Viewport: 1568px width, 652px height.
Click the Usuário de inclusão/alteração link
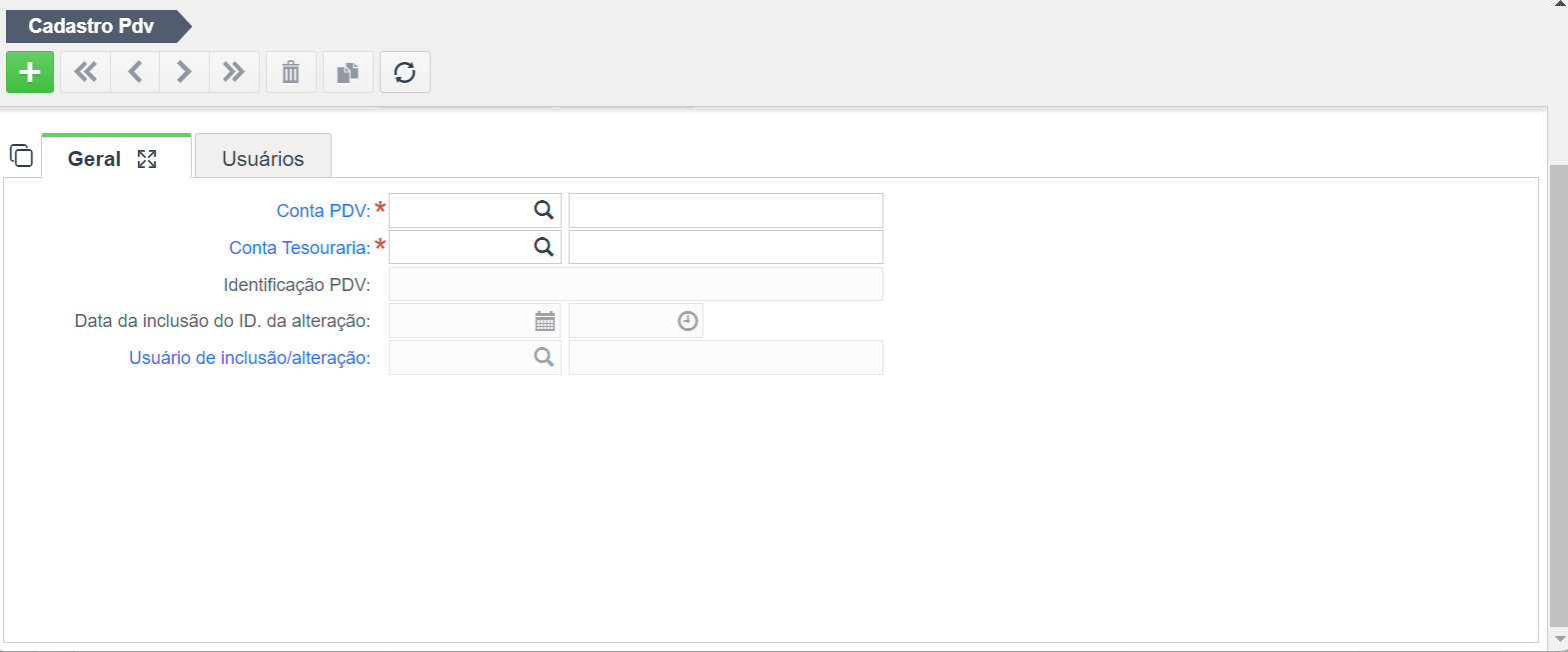click(x=250, y=358)
